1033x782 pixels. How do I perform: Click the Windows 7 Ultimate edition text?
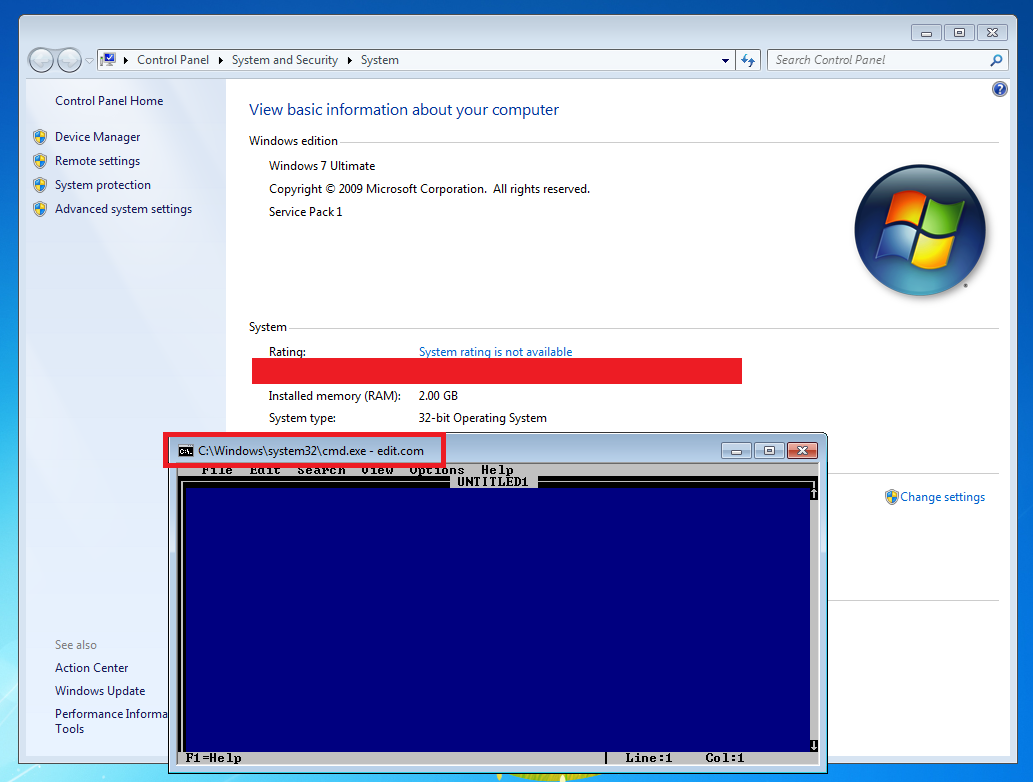coord(322,166)
